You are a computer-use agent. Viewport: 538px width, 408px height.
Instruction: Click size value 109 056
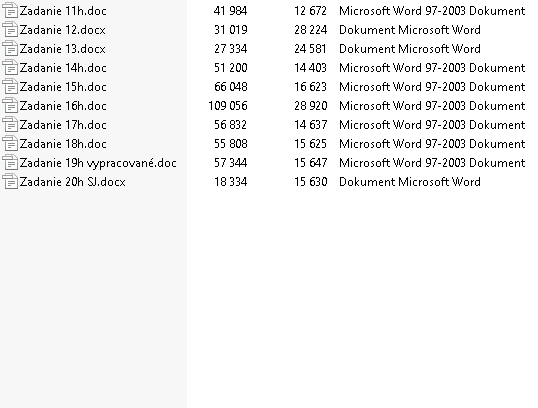pos(228,106)
